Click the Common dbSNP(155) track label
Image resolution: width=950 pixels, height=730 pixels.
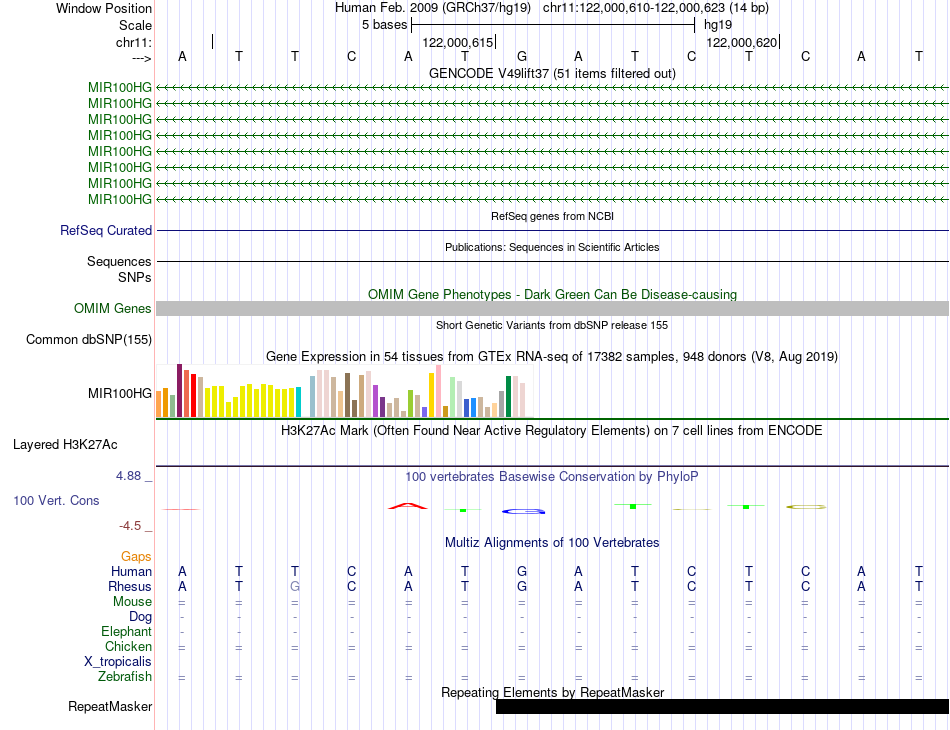point(89,339)
